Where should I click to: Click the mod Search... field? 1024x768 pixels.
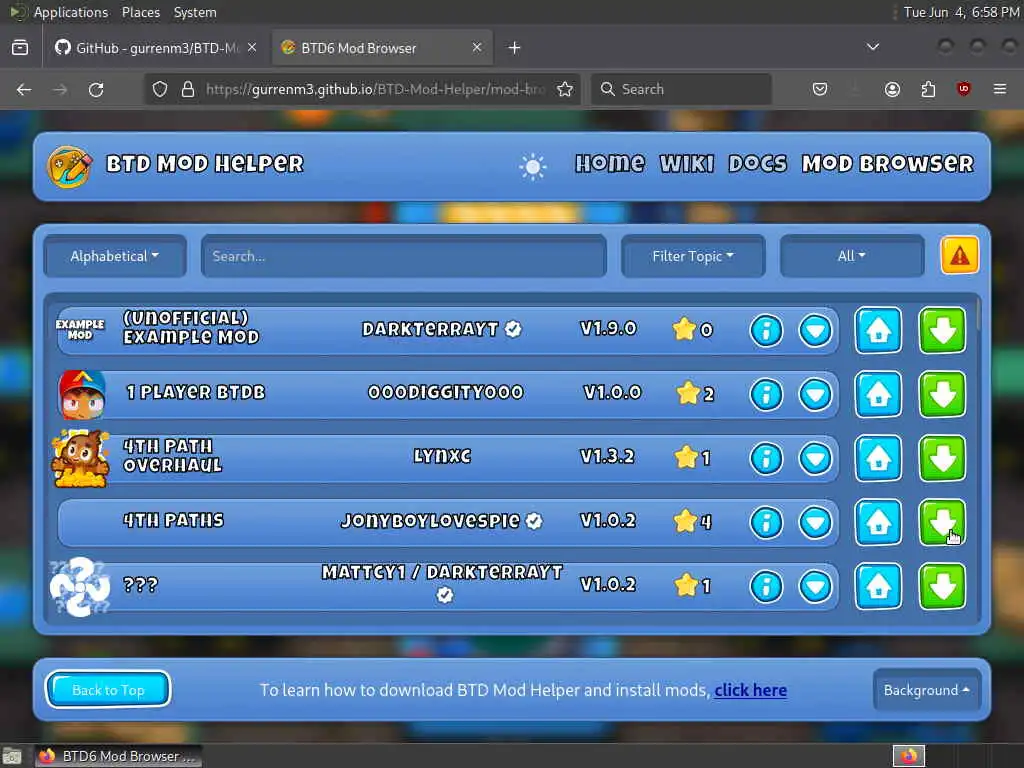tap(404, 256)
